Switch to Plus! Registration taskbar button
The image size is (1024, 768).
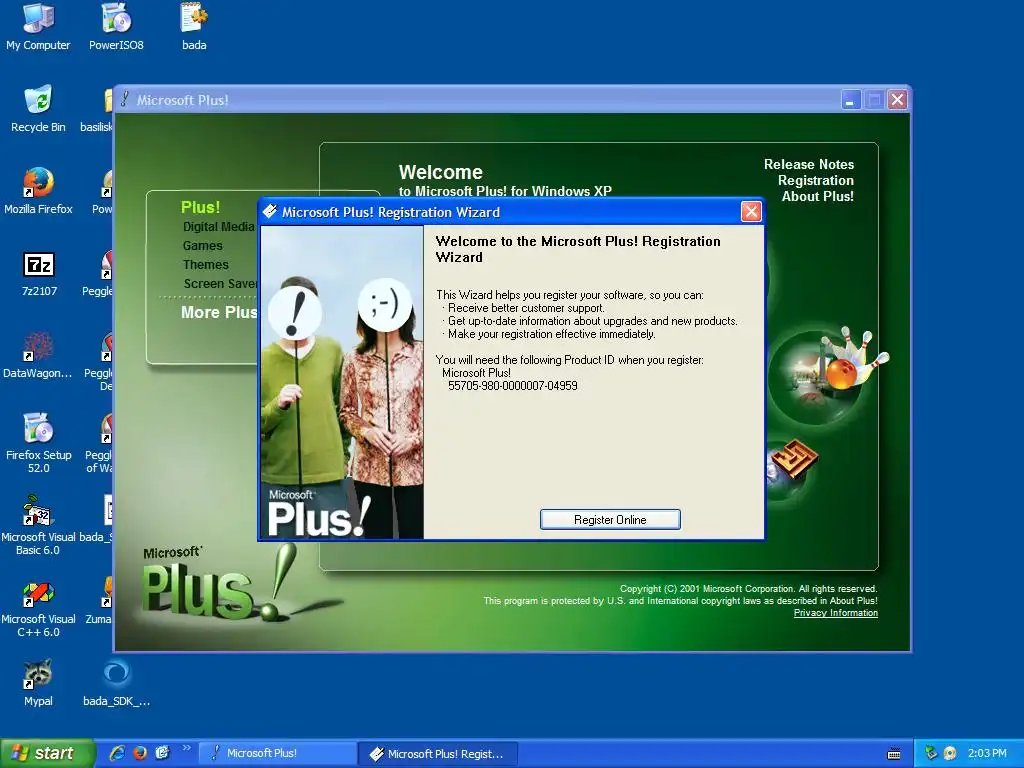click(438, 754)
